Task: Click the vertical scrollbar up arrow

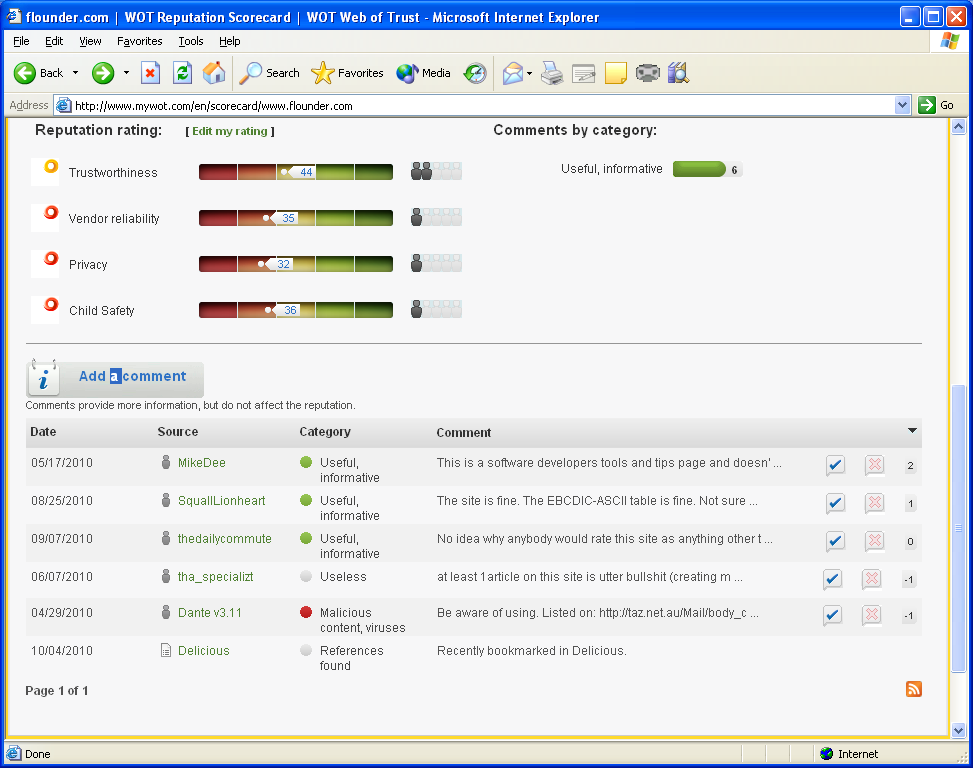Action: click(959, 128)
